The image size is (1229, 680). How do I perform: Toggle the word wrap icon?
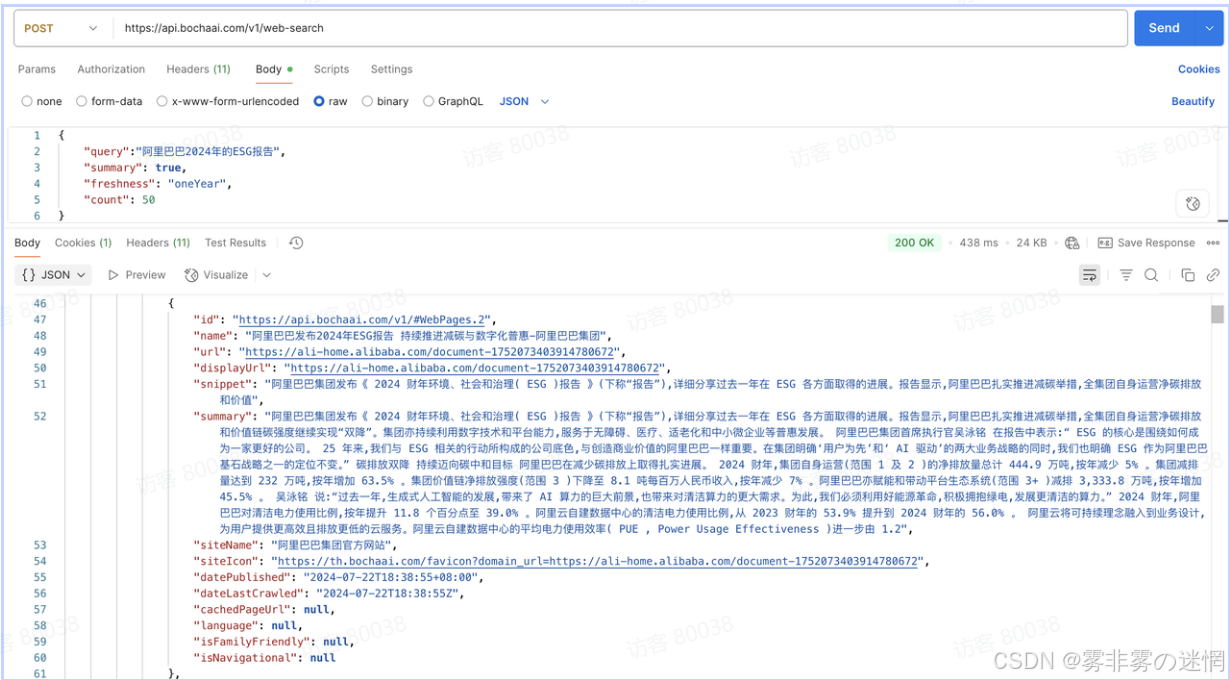click(1089, 275)
